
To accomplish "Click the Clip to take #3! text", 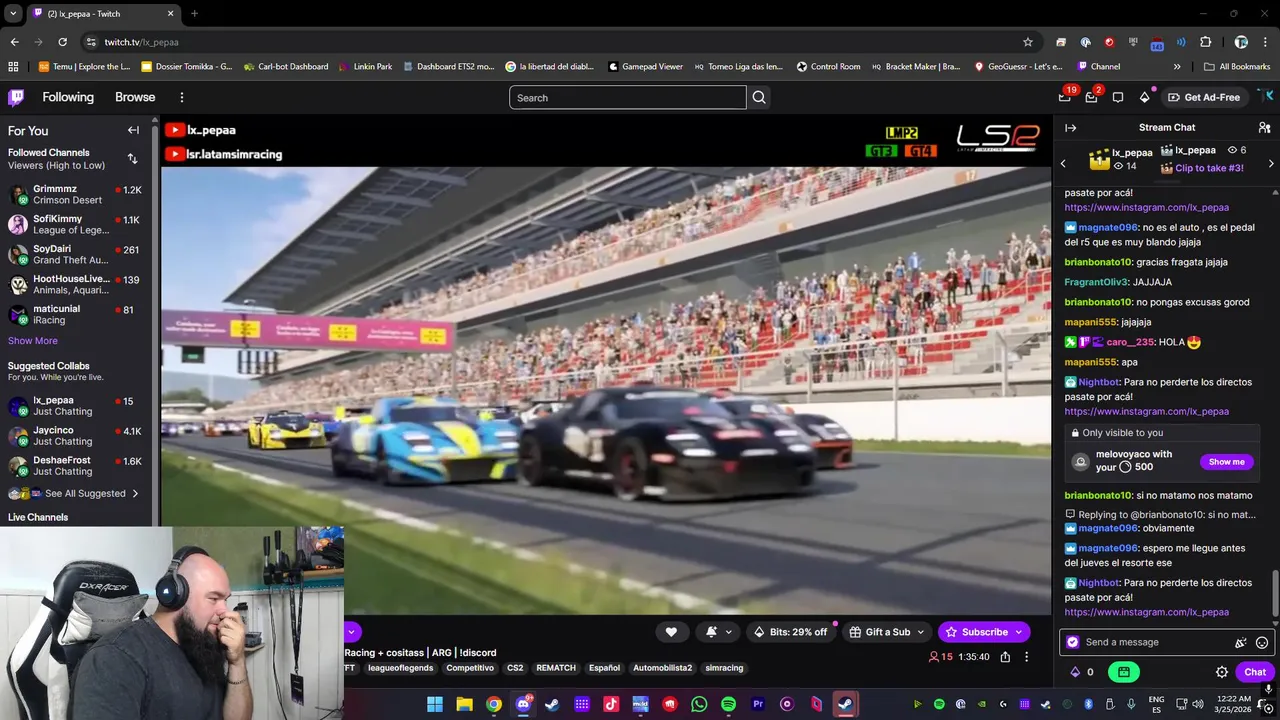I will pyautogui.click(x=1209, y=168).
